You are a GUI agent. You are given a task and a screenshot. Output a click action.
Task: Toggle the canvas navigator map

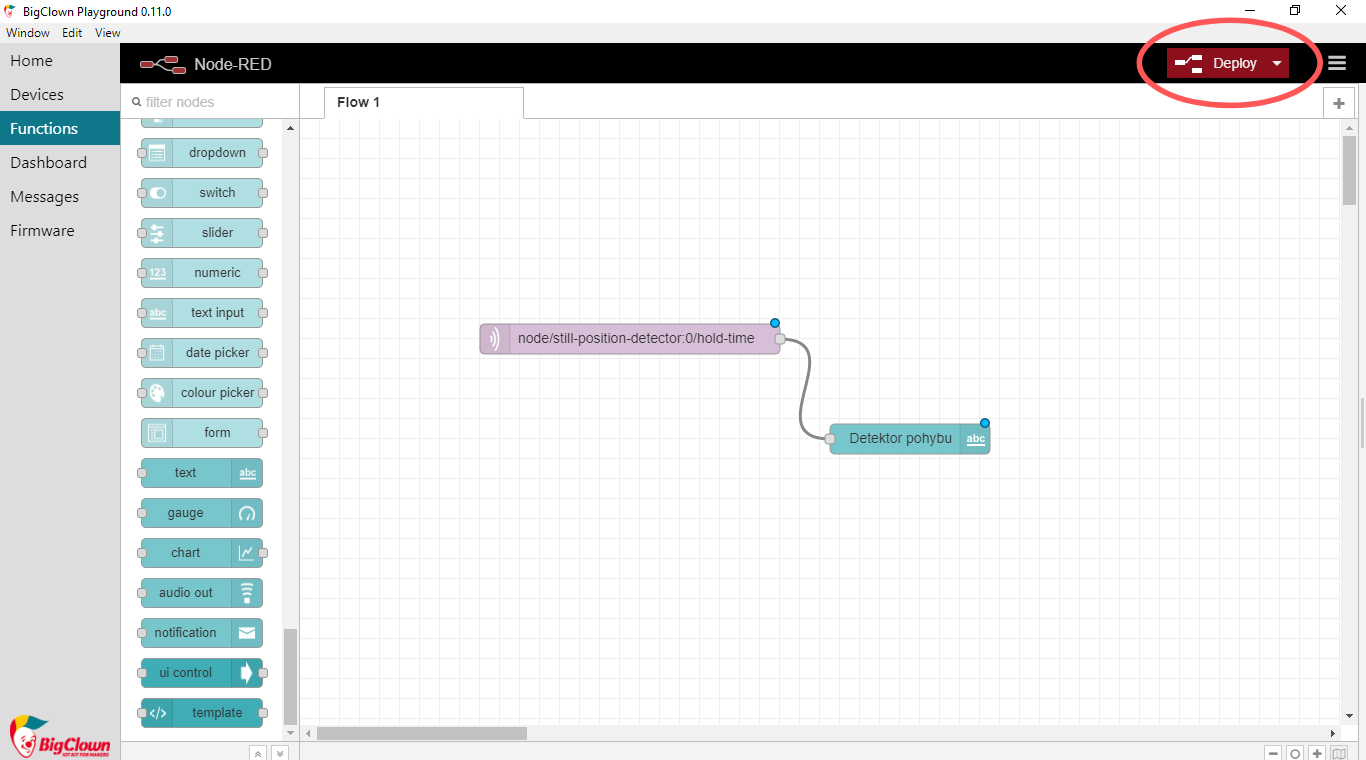pyautogui.click(x=1339, y=753)
